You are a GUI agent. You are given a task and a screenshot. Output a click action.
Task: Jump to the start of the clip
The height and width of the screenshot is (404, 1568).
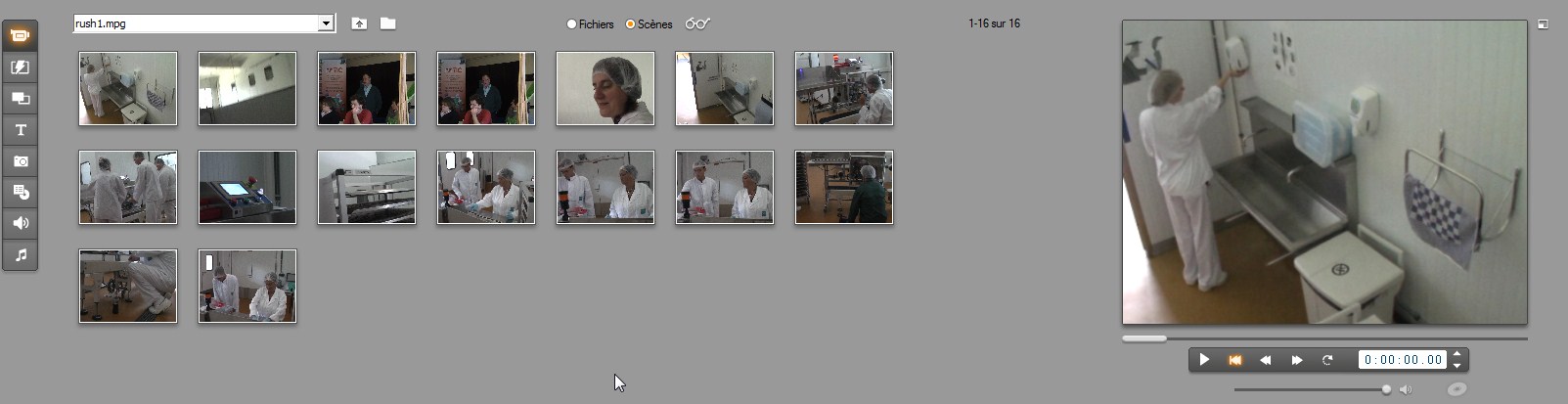(x=1234, y=360)
